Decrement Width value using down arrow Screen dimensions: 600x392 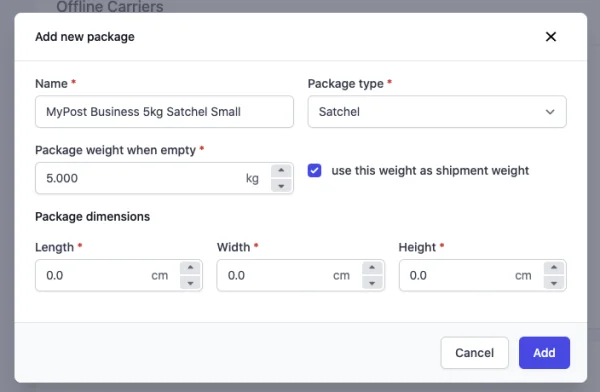(372, 283)
